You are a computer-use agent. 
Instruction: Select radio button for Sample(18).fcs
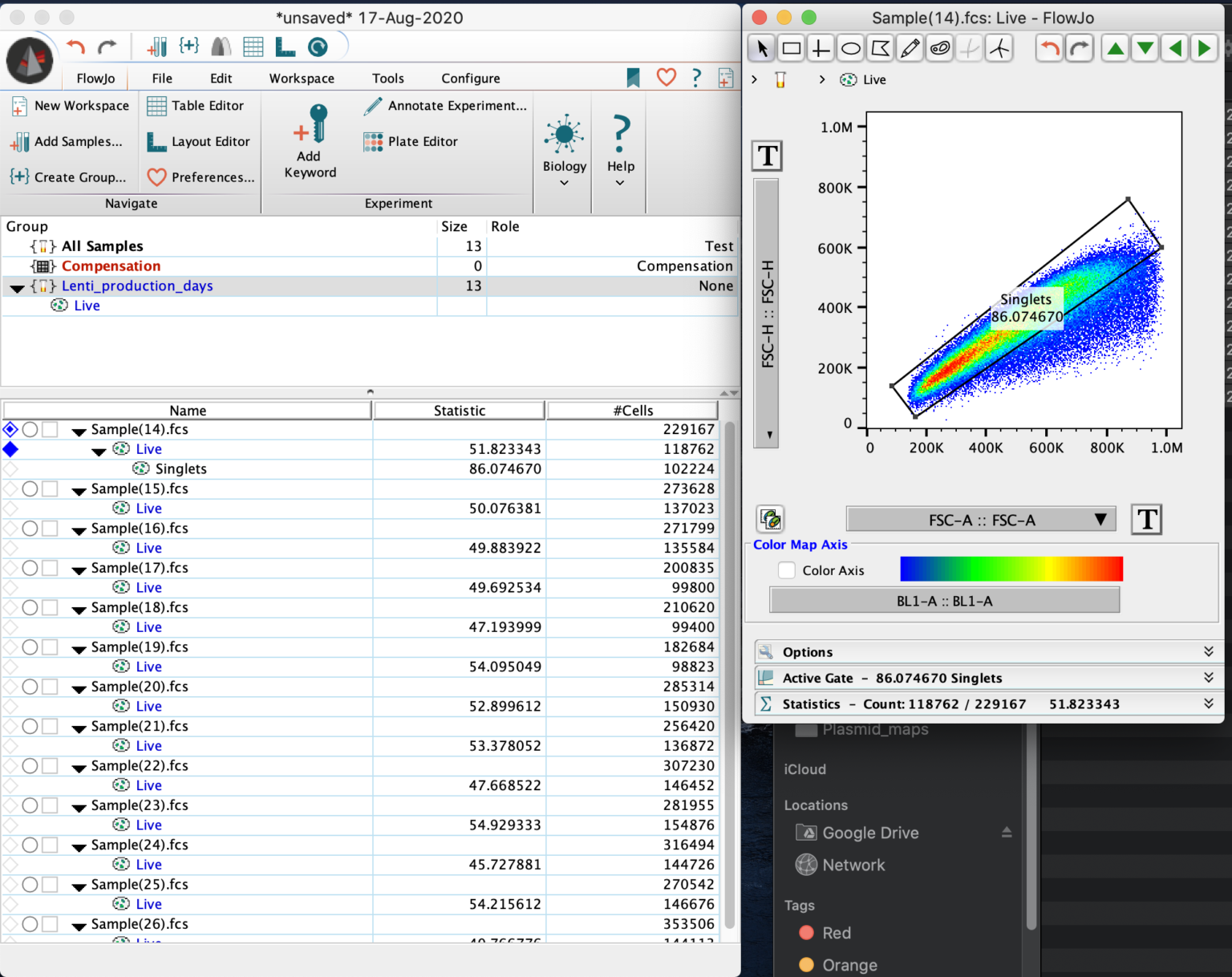[x=30, y=607]
